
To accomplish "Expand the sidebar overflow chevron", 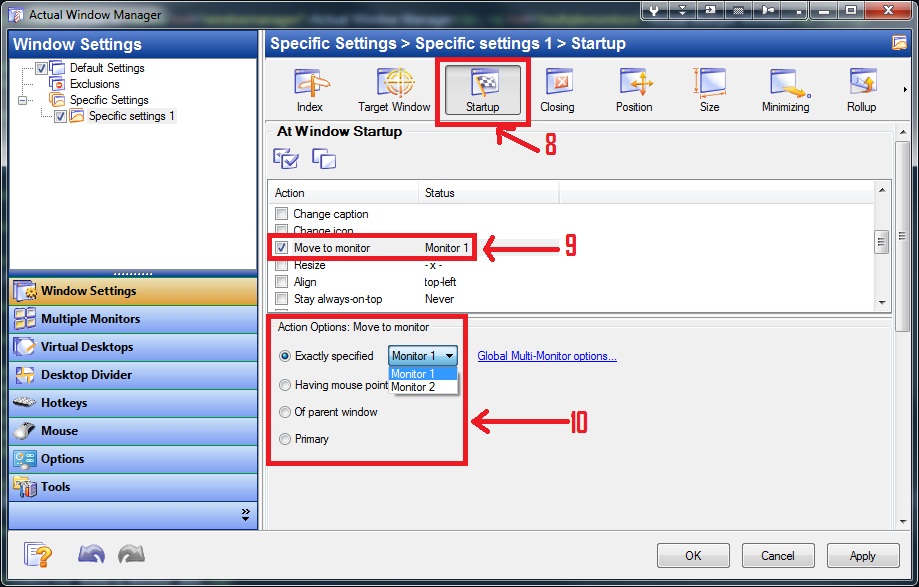I will tap(246, 515).
